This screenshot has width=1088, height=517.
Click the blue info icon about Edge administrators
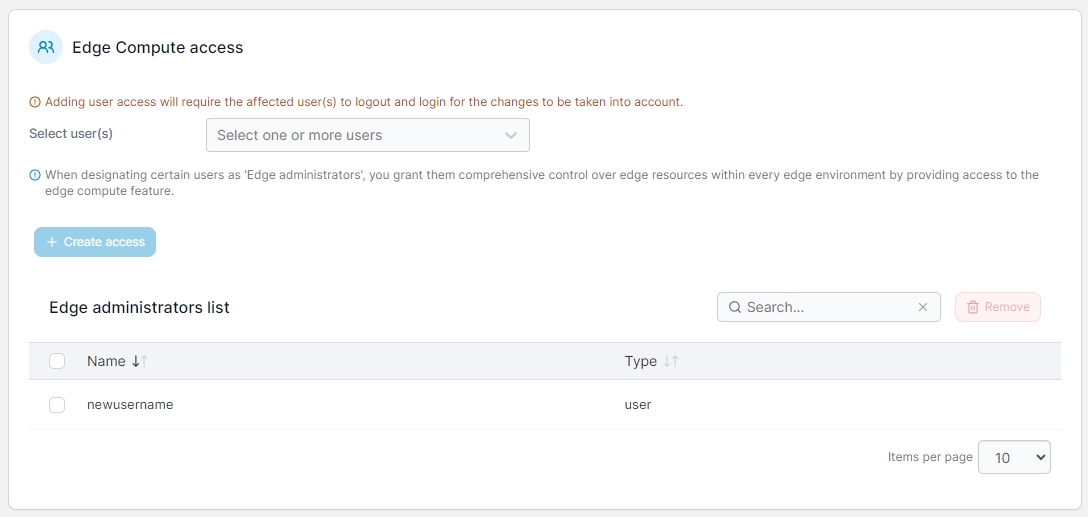tap(35, 175)
